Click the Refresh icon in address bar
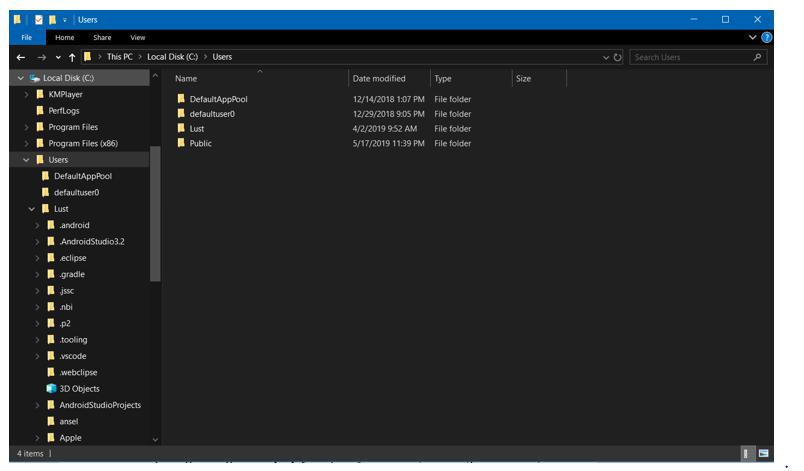804x471 pixels. [618, 57]
